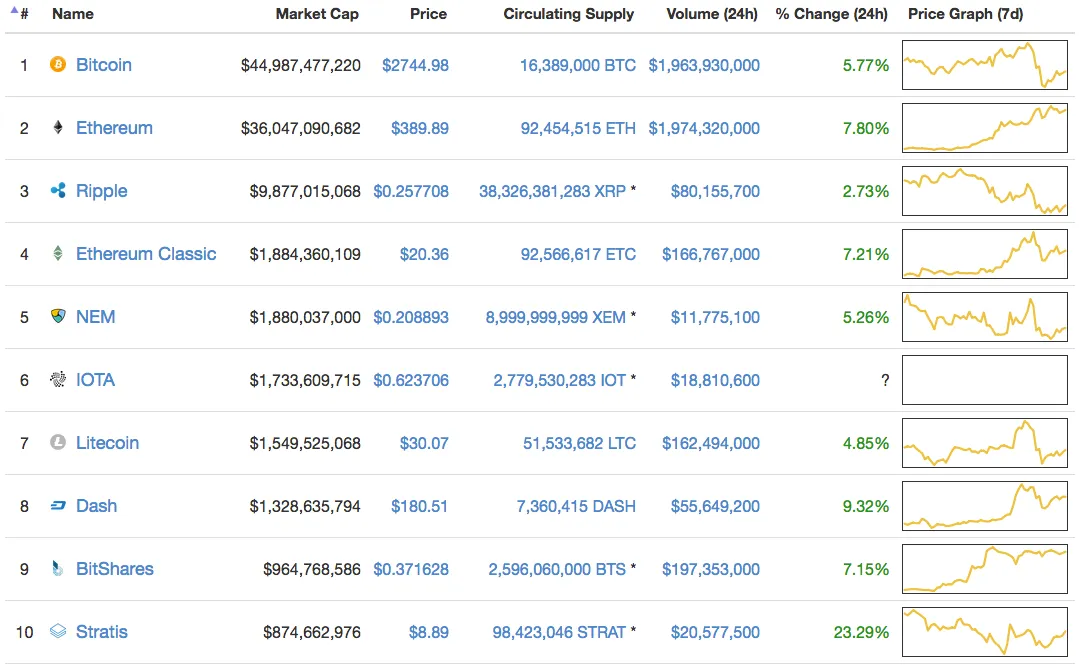Click IOTA question mark change value
The image size is (1079, 665).
pyautogui.click(x=885, y=380)
